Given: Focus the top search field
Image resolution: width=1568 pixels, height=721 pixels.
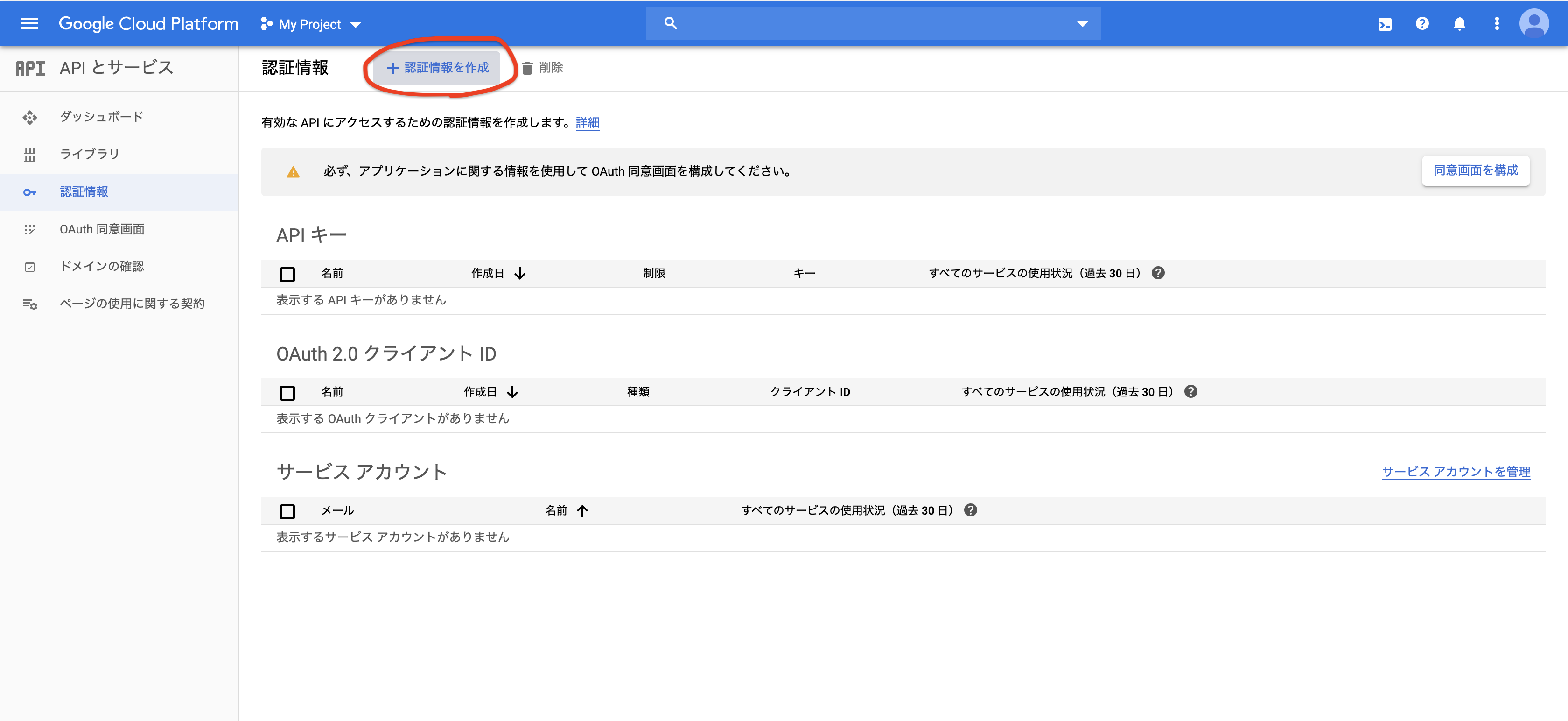Looking at the screenshot, I should click(873, 24).
